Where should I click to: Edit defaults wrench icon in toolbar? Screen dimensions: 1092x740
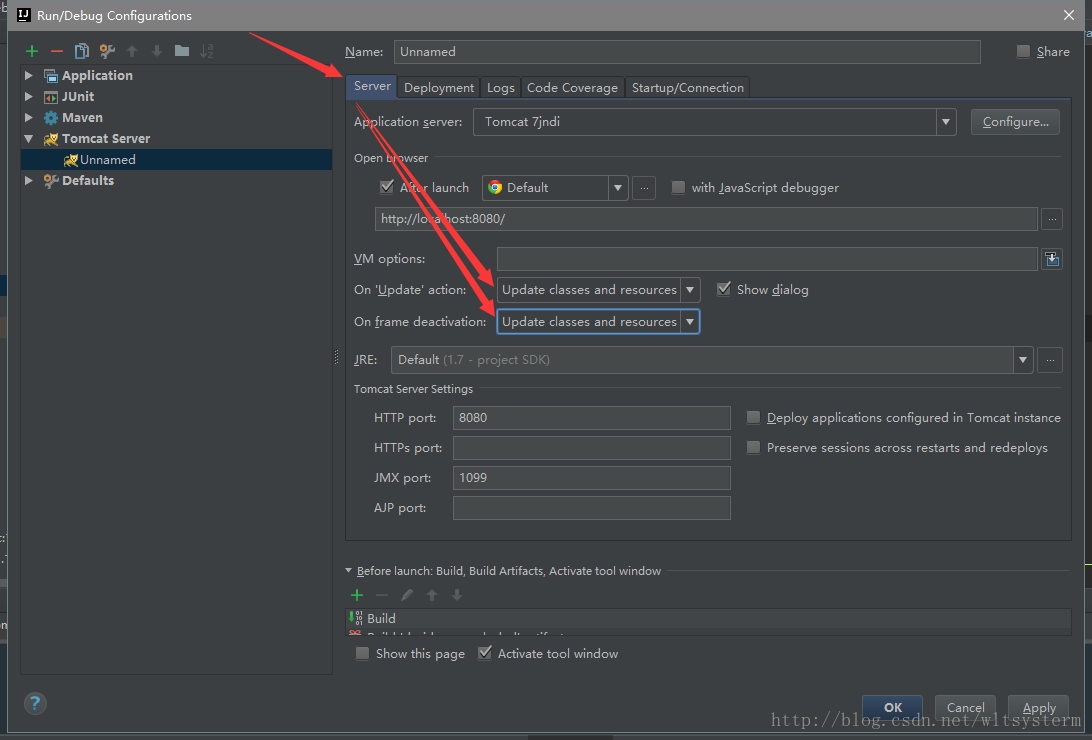107,51
